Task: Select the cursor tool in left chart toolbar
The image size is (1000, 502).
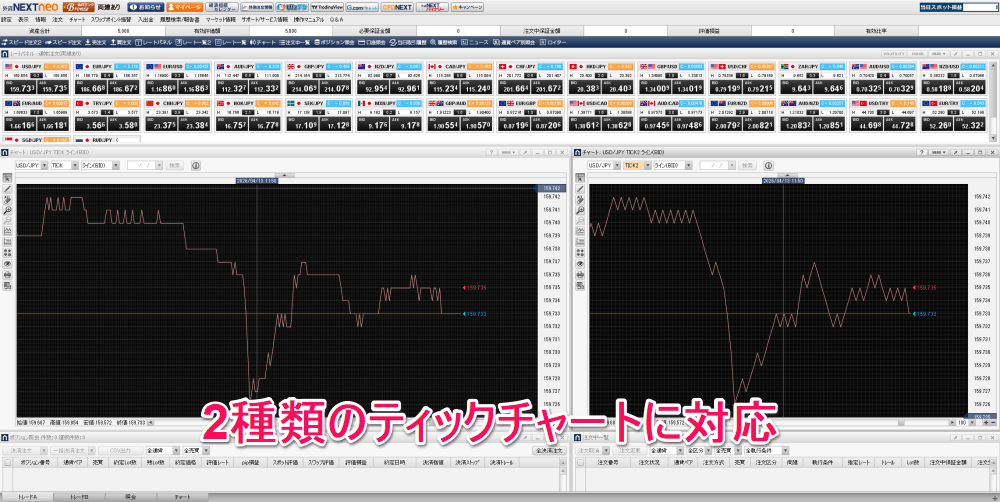Action: coord(8,177)
